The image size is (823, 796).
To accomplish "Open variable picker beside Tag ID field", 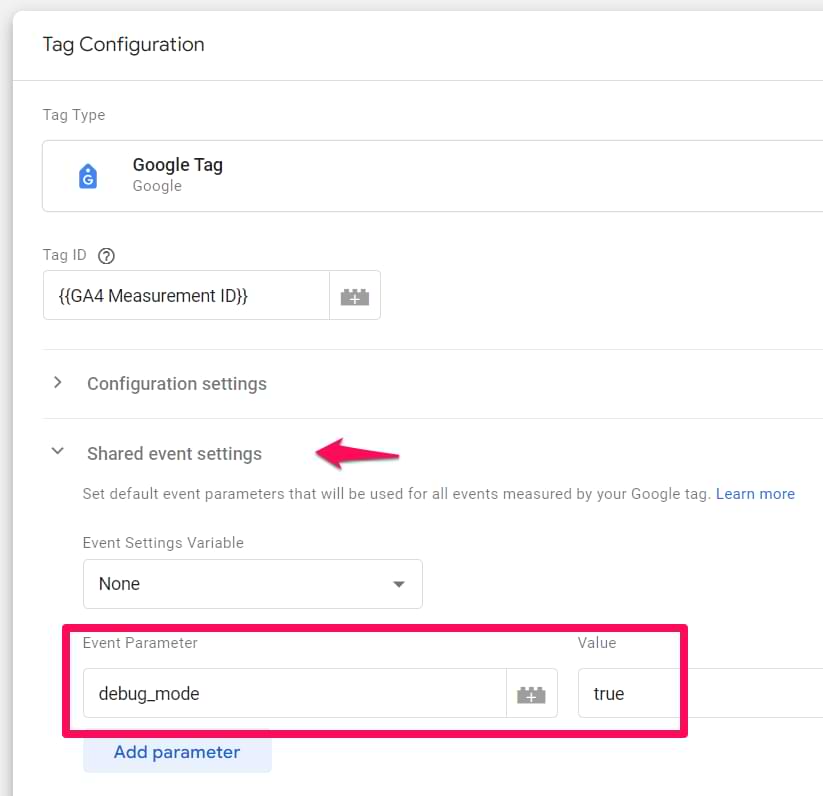I will [x=355, y=296].
